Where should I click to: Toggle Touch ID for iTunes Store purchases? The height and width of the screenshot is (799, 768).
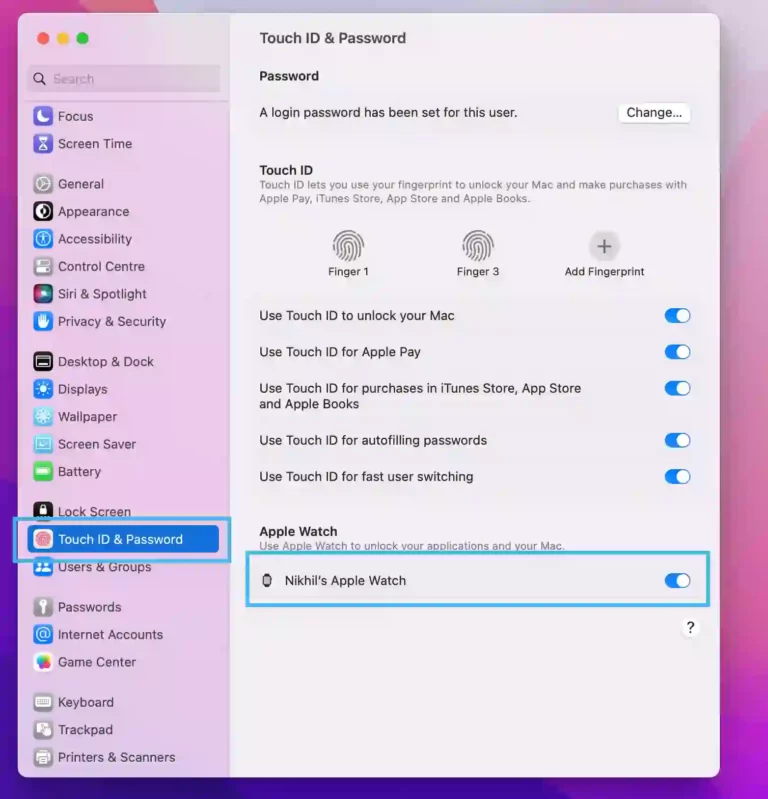coord(677,388)
